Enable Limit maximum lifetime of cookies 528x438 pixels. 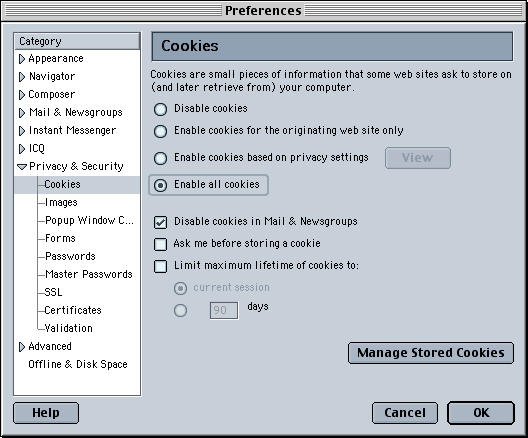[x=160, y=266]
